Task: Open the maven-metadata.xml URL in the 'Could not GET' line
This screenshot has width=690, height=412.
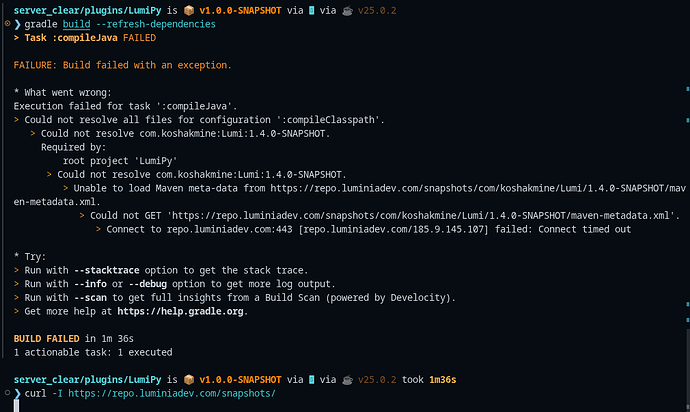Action: (x=420, y=216)
